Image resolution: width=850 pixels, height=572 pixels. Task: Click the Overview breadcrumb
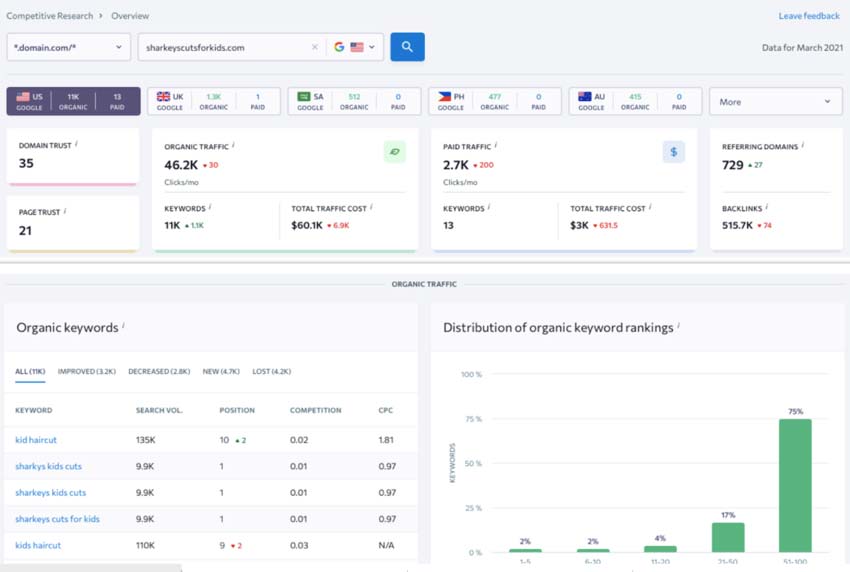130,16
